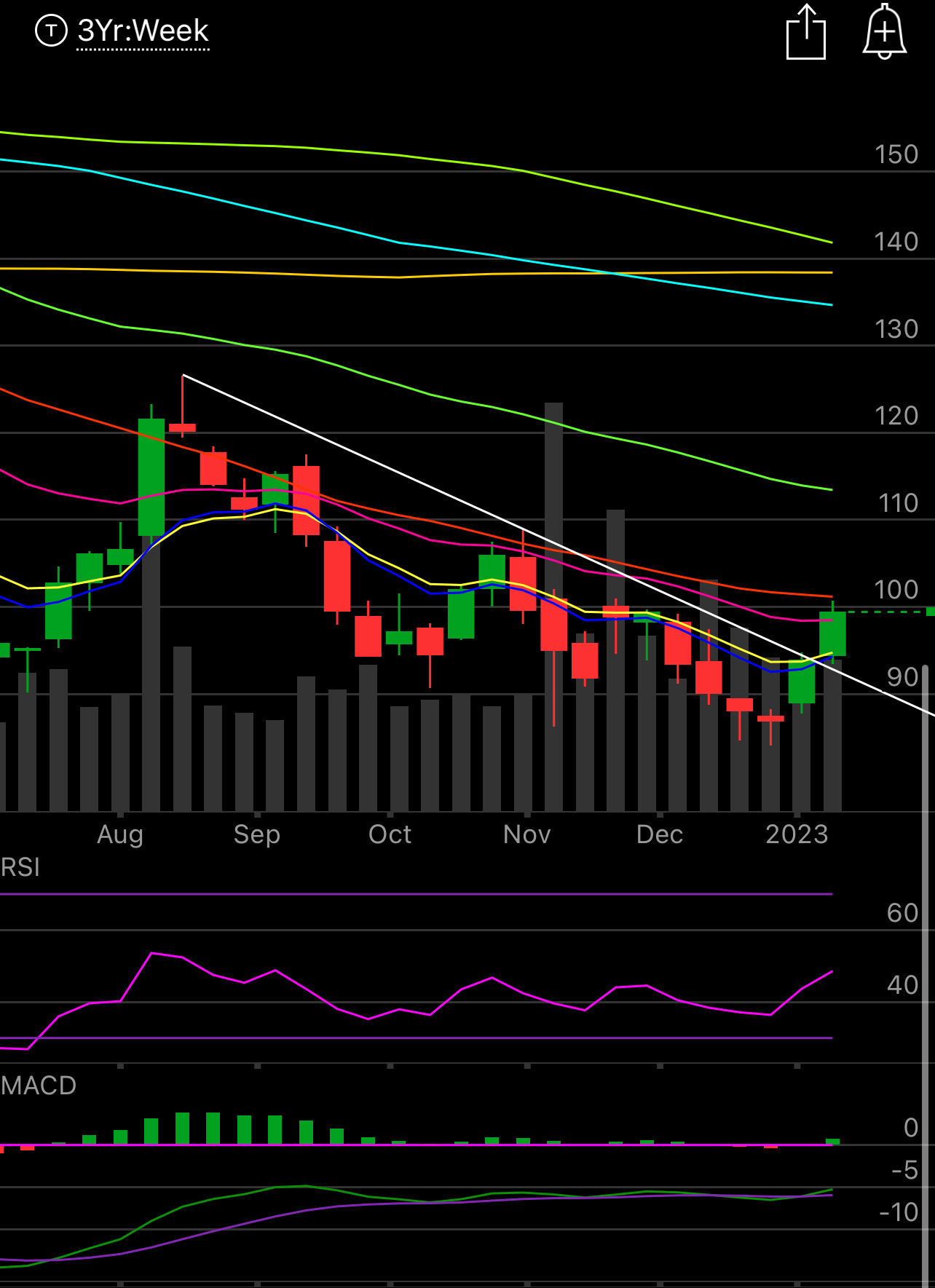
Task: Tap the latest green weekly candle
Action: pyautogui.click(x=832, y=633)
